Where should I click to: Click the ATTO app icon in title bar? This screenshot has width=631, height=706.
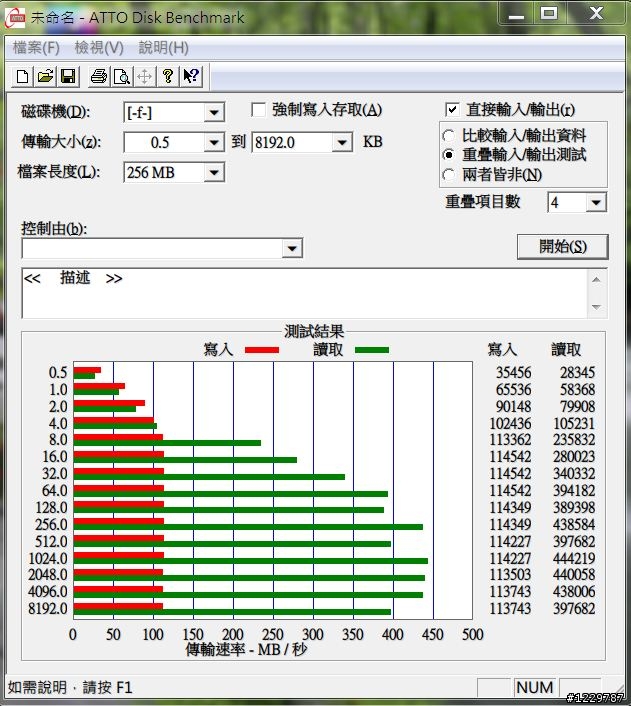tap(16, 18)
